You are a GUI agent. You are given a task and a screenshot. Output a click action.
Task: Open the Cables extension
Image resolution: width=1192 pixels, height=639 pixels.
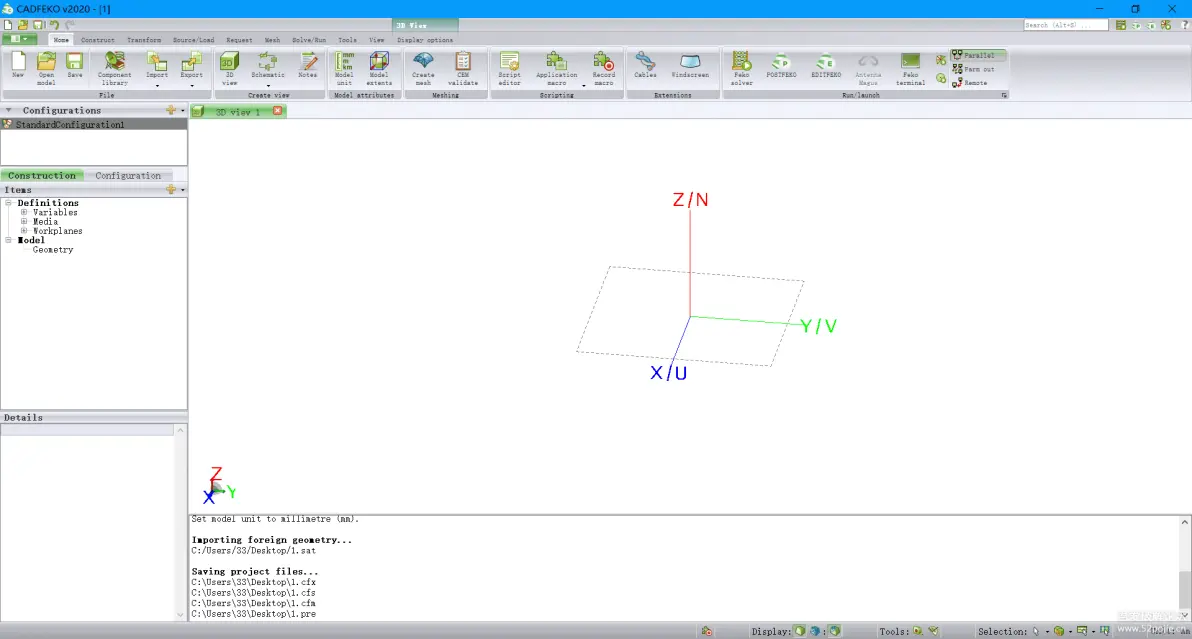[645, 64]
